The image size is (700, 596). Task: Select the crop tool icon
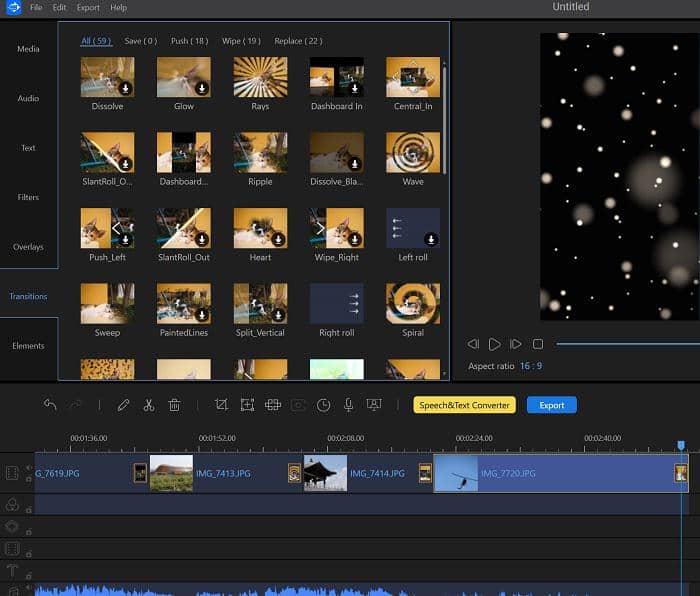[221, 405]
